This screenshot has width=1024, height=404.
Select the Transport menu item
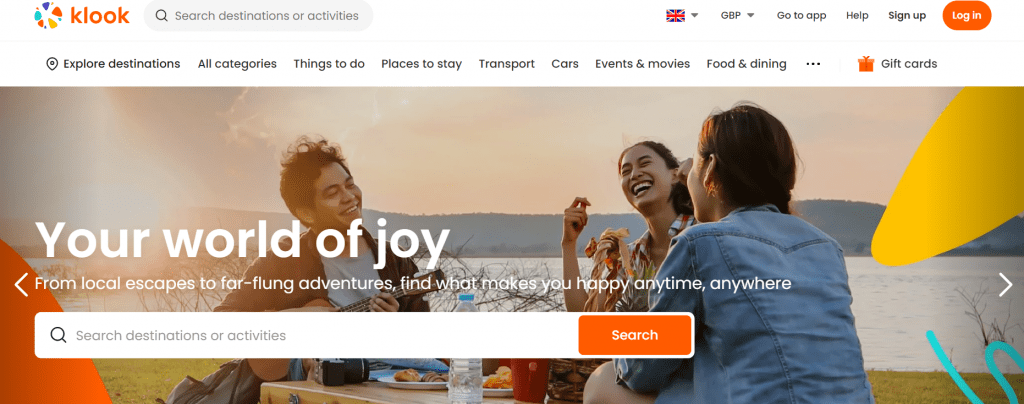pyautogui.click(x=507, y=64)
